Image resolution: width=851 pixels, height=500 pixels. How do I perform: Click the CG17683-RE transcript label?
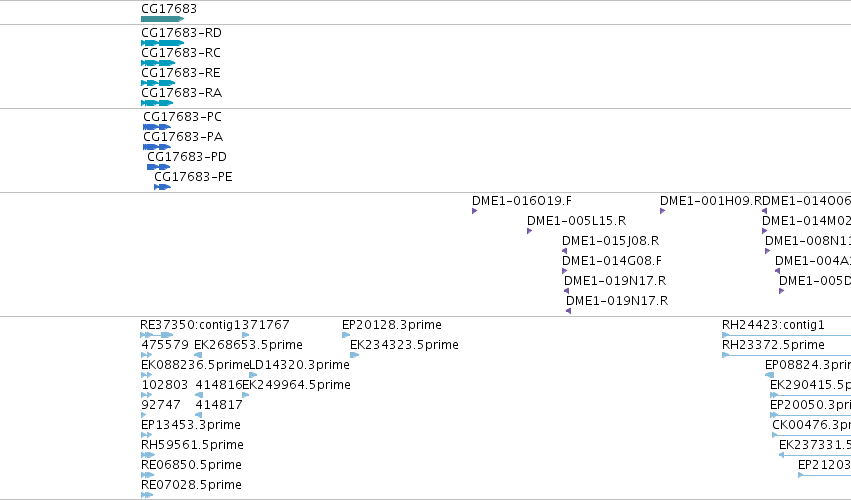181,73
